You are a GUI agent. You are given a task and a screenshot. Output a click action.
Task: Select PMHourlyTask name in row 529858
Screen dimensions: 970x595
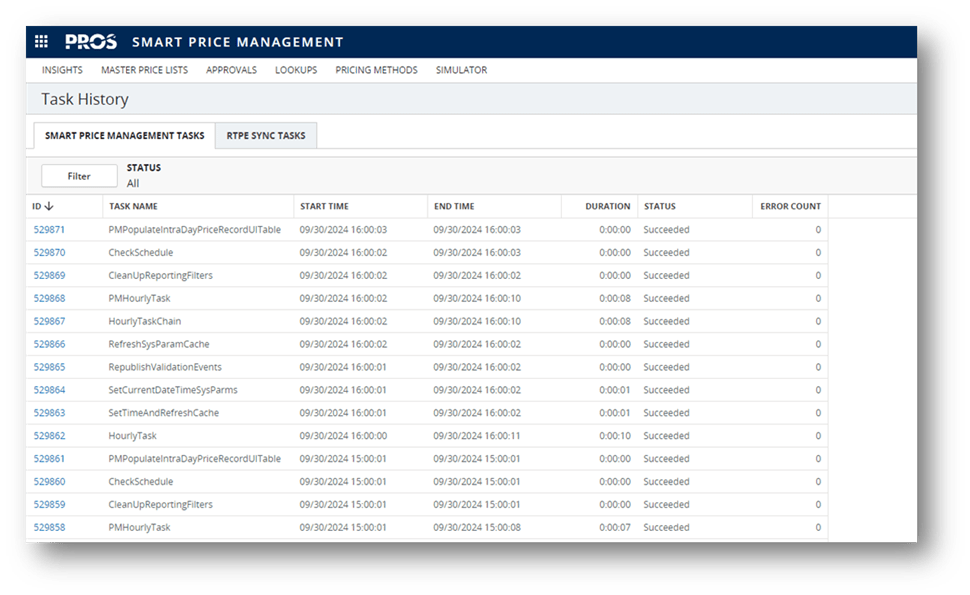coord(139,527)
